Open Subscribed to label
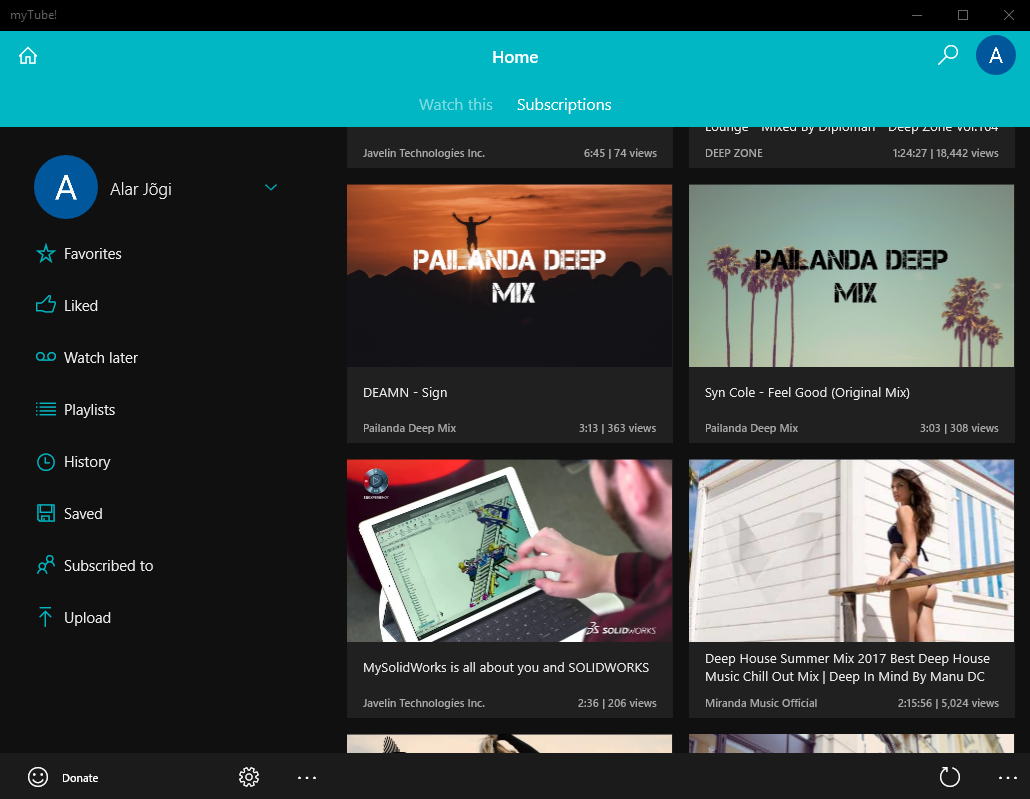The image size is (1030, 799). pyautogui.click(x=108, y=566)
